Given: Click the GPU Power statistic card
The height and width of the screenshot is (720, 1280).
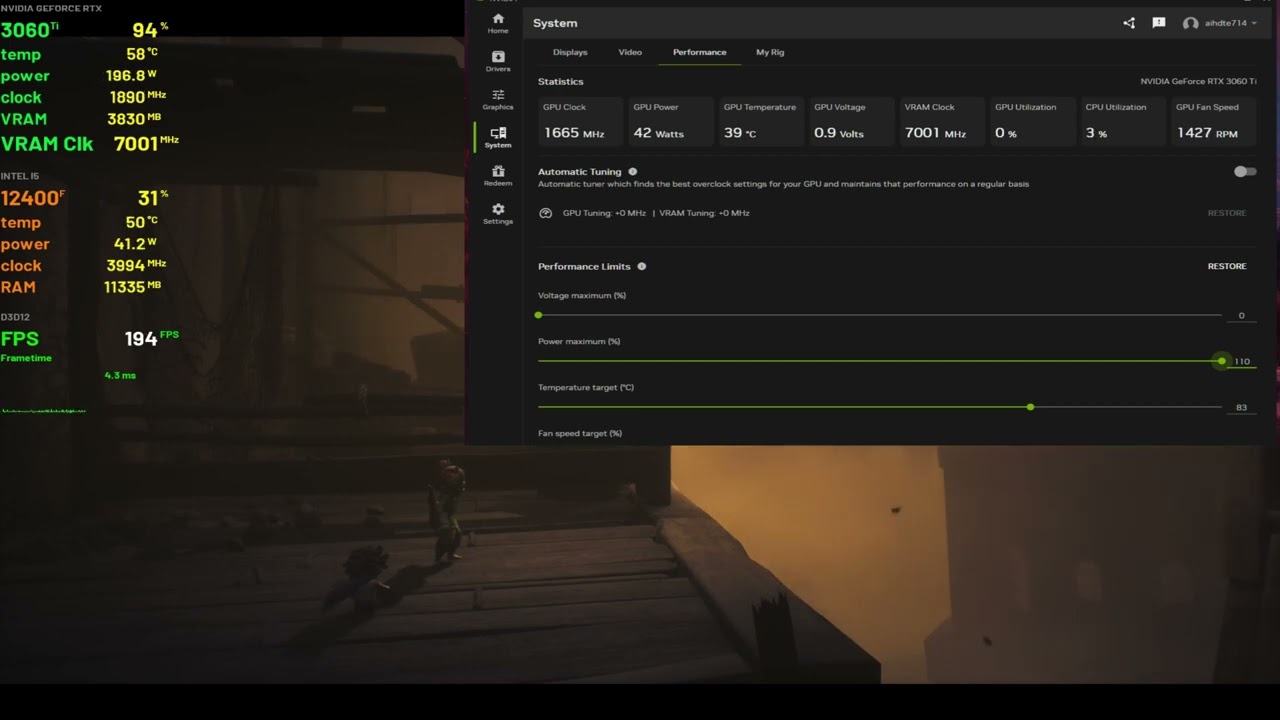Looking at the screenshot, I should tap(670, 121).
